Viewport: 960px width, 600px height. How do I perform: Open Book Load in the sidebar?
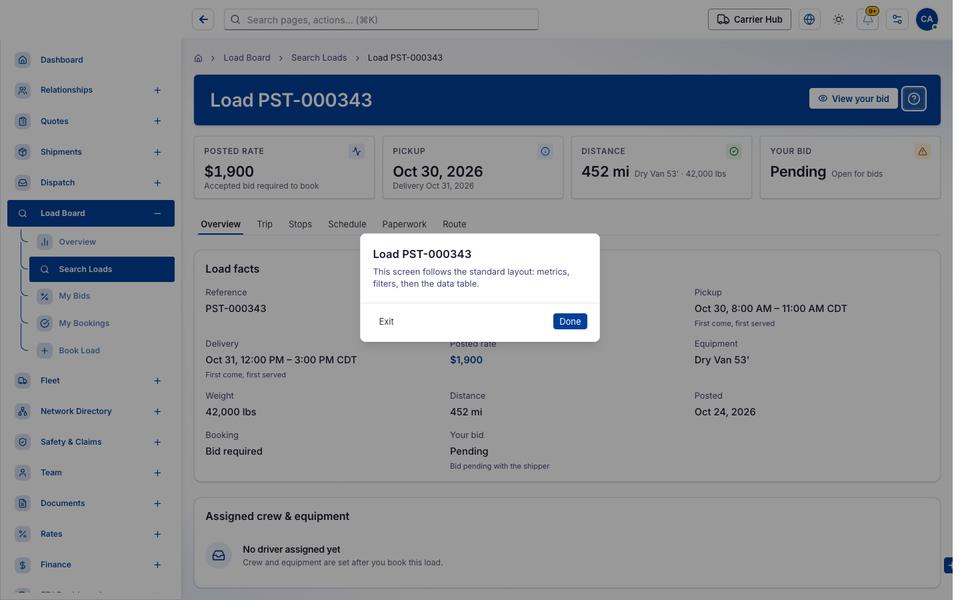tap(102, 351)
